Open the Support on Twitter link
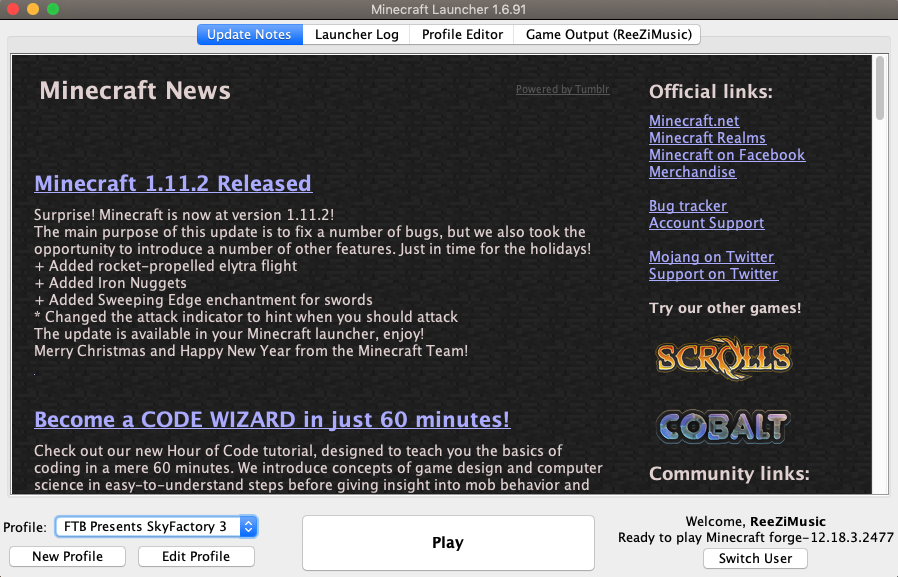Screen dimensions: 898x577 713,274
